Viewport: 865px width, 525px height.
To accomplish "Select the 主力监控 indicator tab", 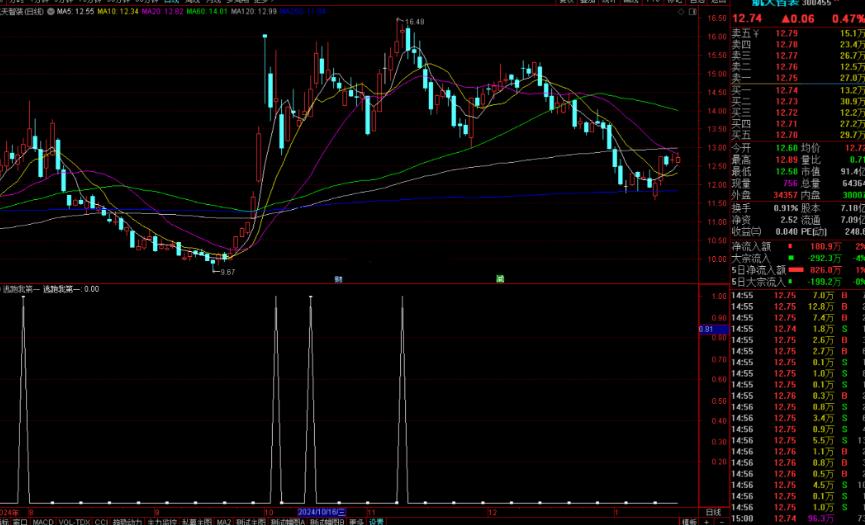I will [x=162, y=522].
